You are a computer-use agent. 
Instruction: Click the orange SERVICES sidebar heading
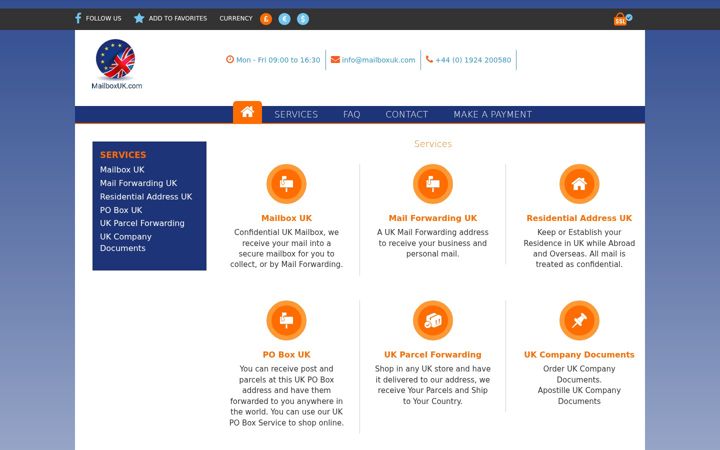[x=123, y=155]
